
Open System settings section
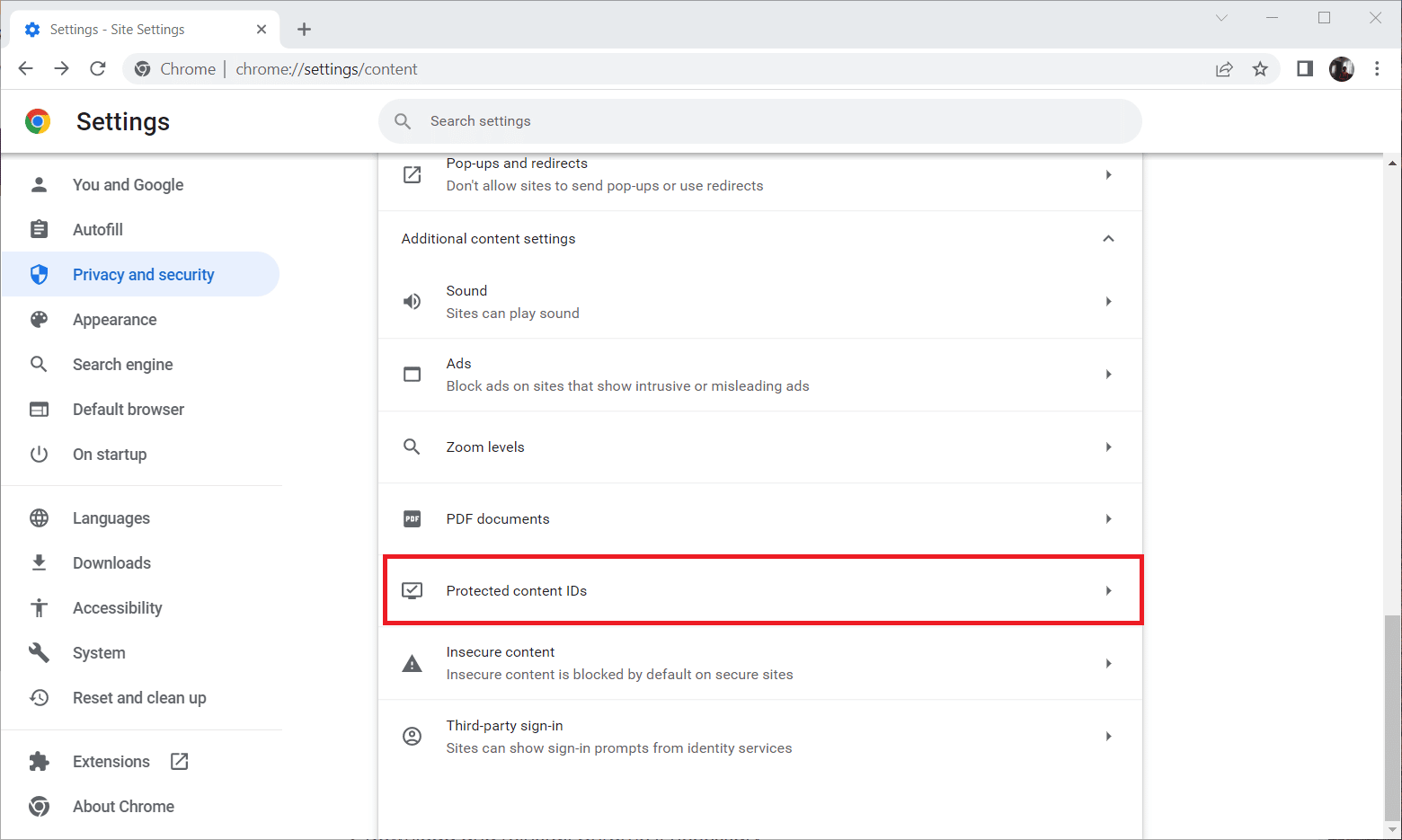pos(140,652)
